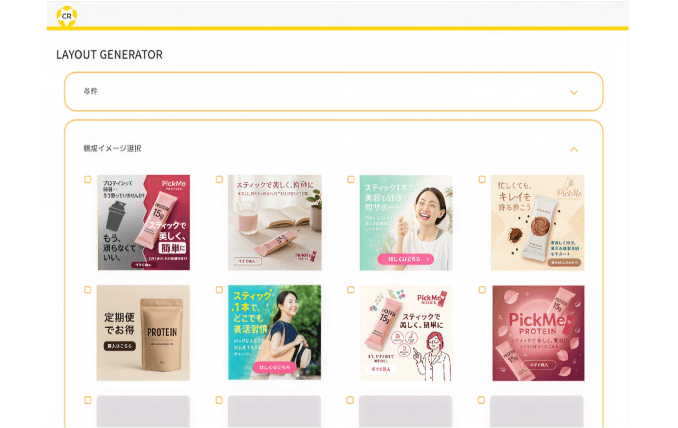Select the open book and drink thumbnail

(275, 222)
